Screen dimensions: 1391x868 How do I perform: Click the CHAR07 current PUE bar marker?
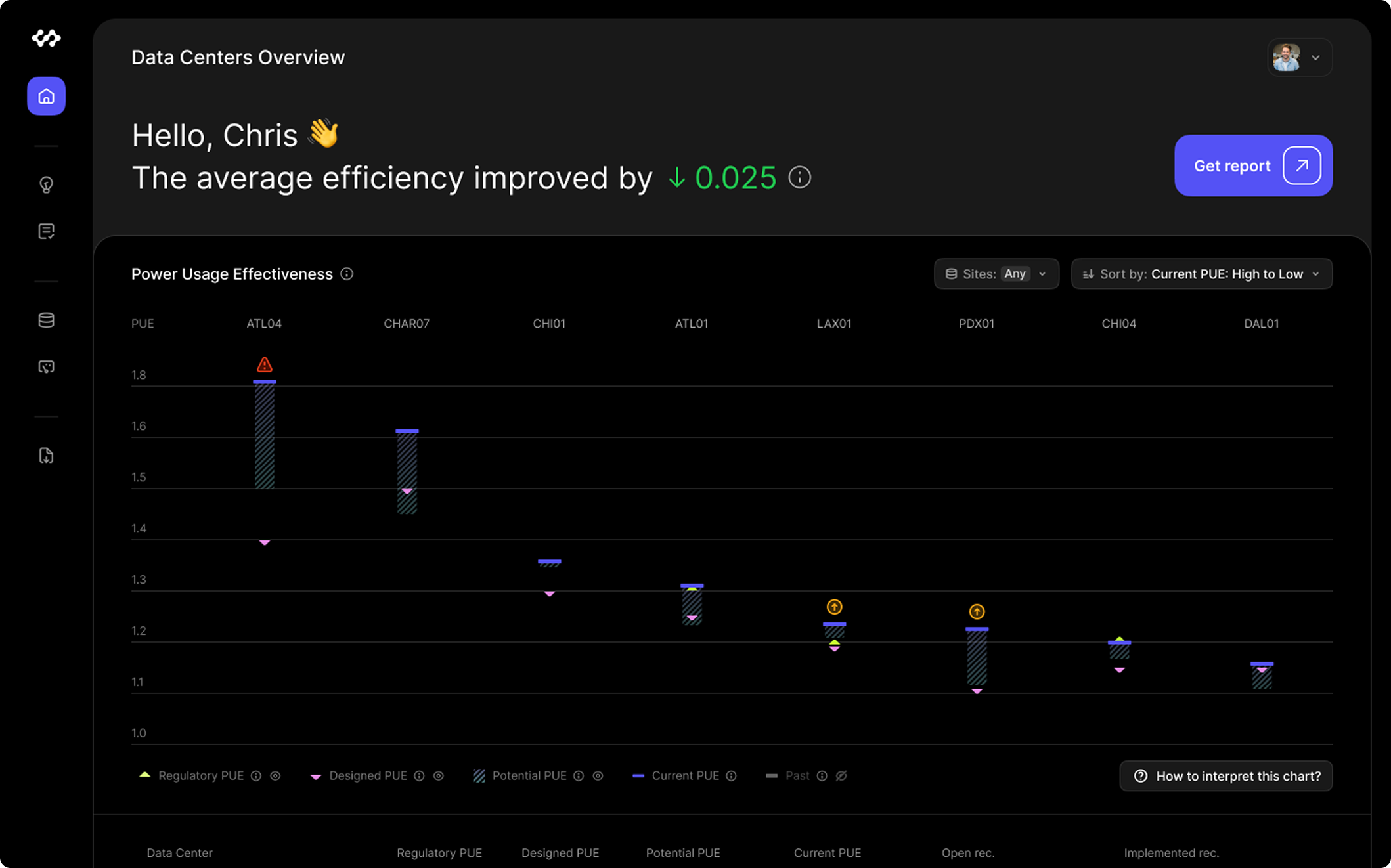[407, 431]
